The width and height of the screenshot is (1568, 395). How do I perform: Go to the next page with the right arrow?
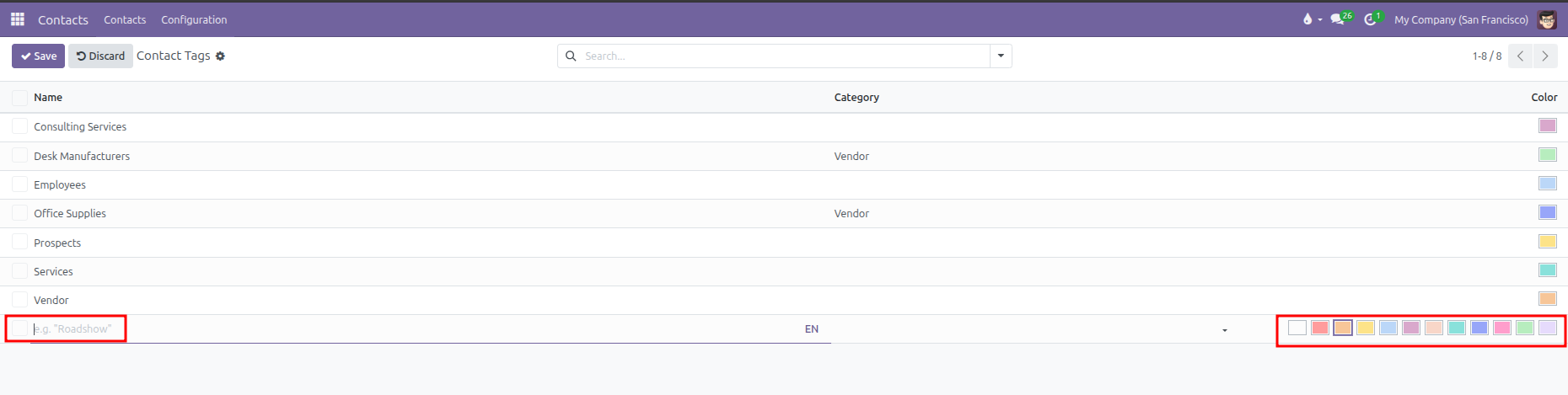[1544, 56]
